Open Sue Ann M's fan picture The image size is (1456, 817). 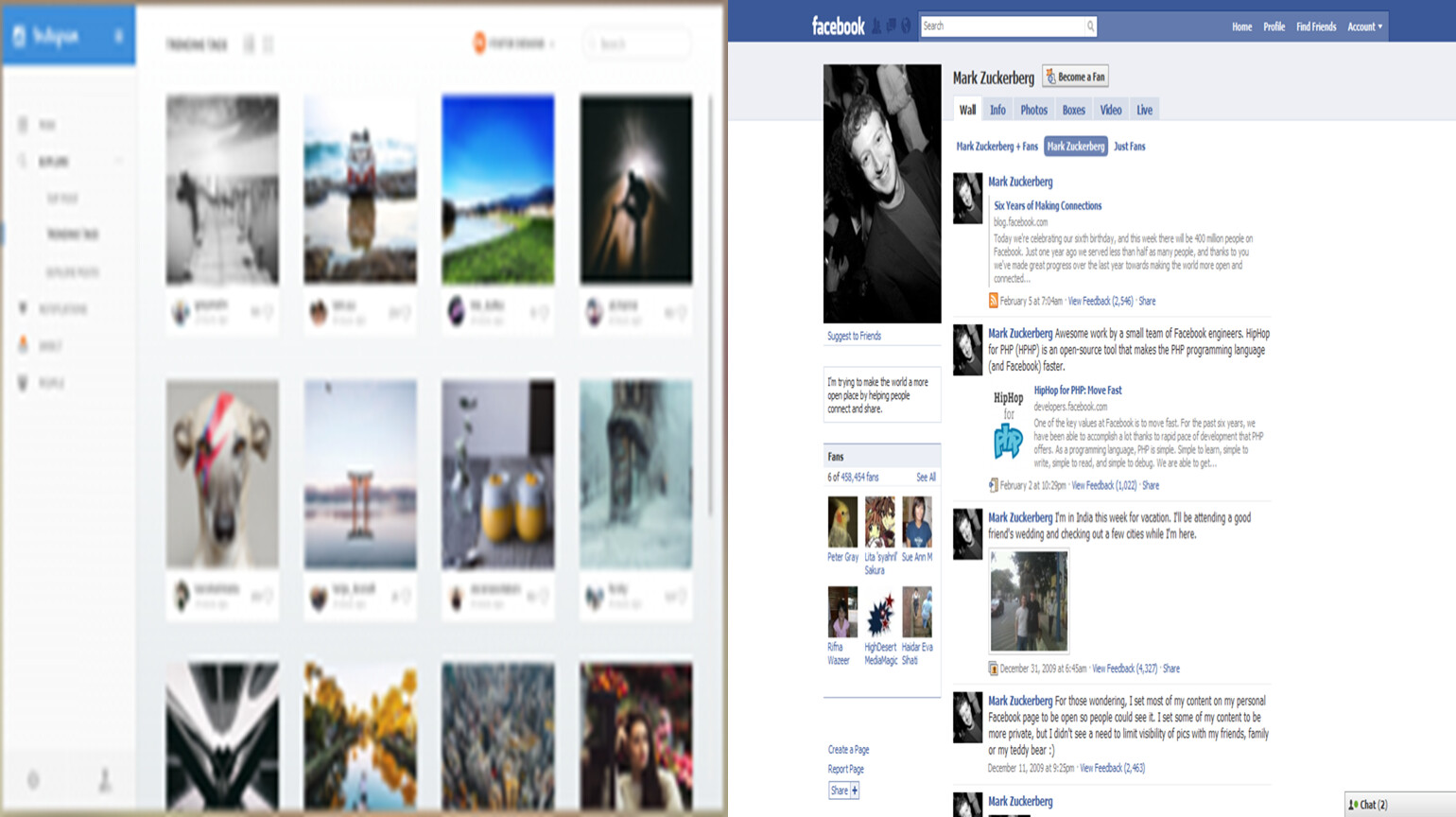[x=917, y=522]
